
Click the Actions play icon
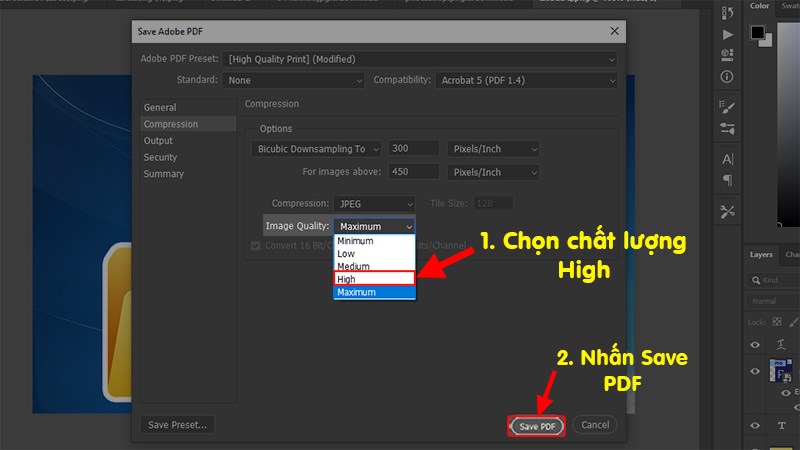point(727,34)
